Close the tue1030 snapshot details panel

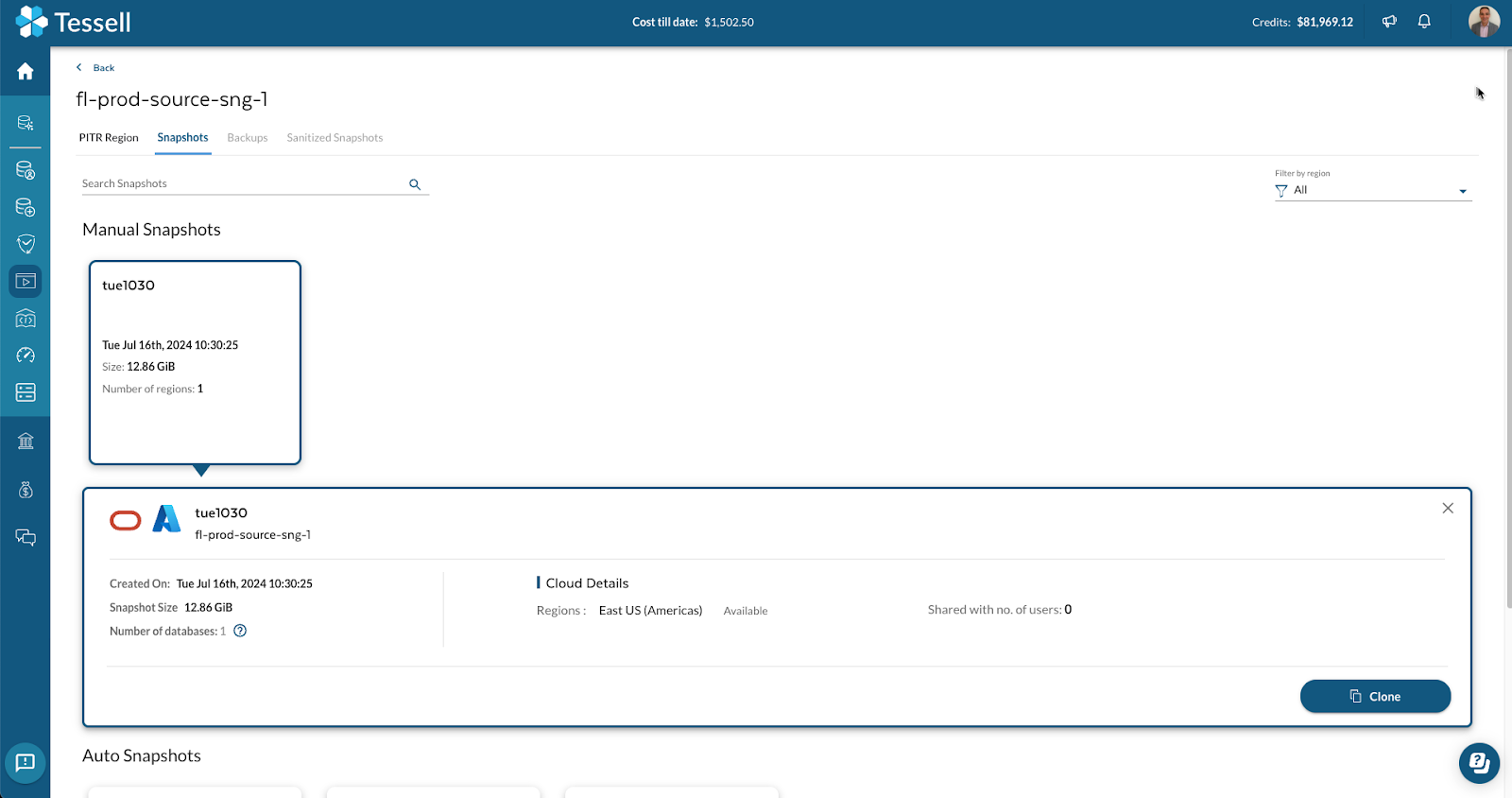pyautogui.click(x=1448, y=509)
